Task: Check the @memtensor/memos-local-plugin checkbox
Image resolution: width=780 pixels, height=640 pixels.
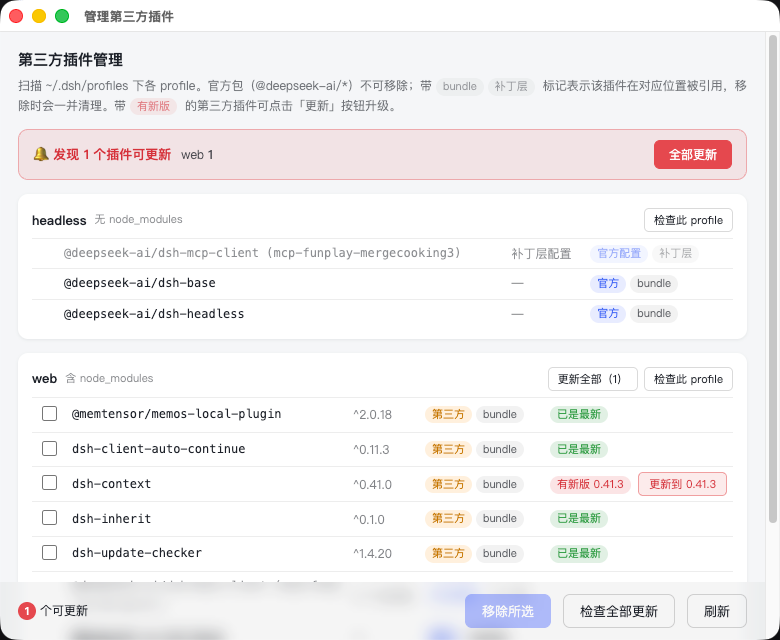Action: 49,413
